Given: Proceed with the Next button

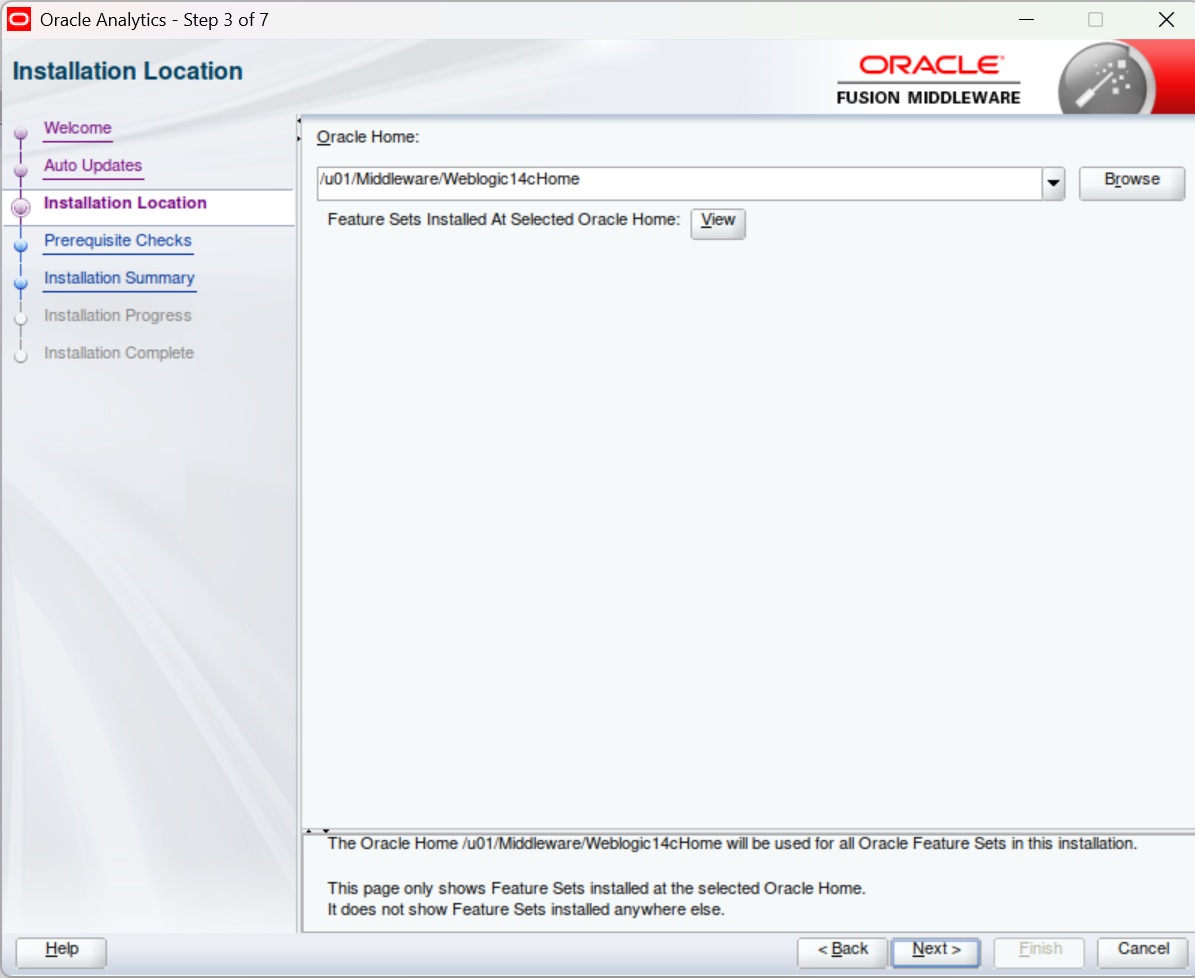Looking at the screenshot, I should (936, 952).
